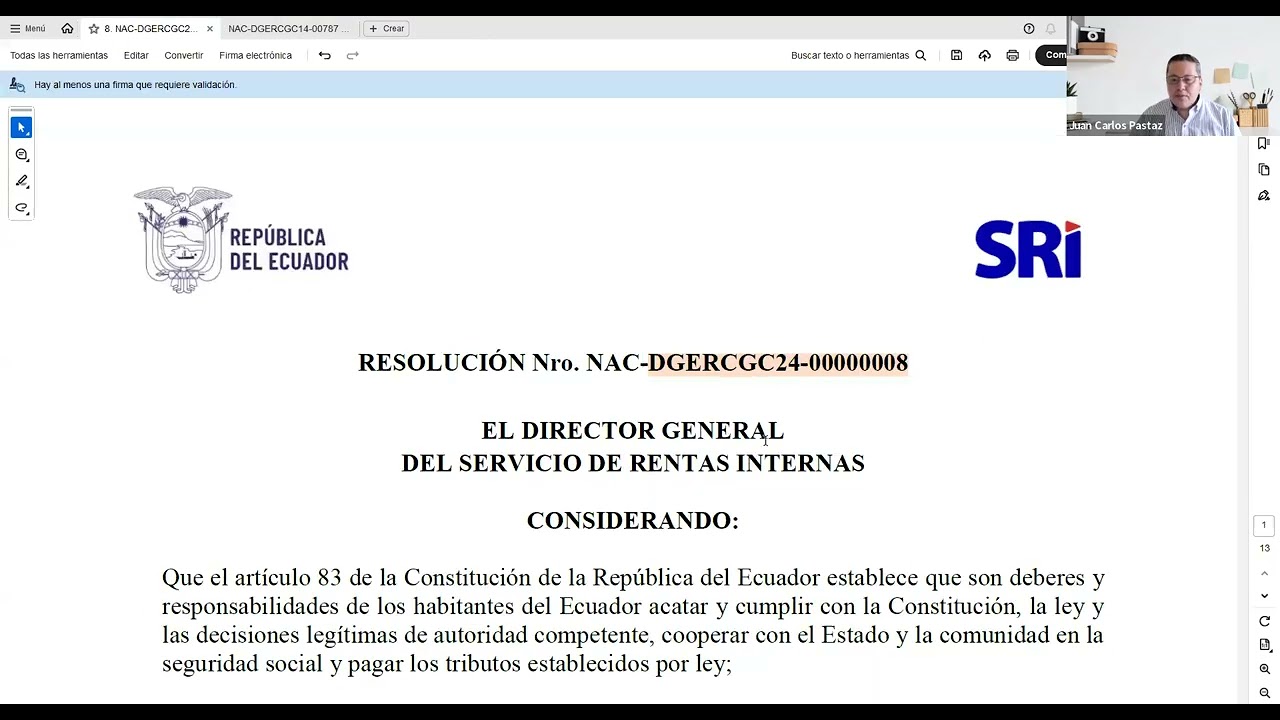
Task: Open the notifications bell
Action: (x=1051, y=29)
